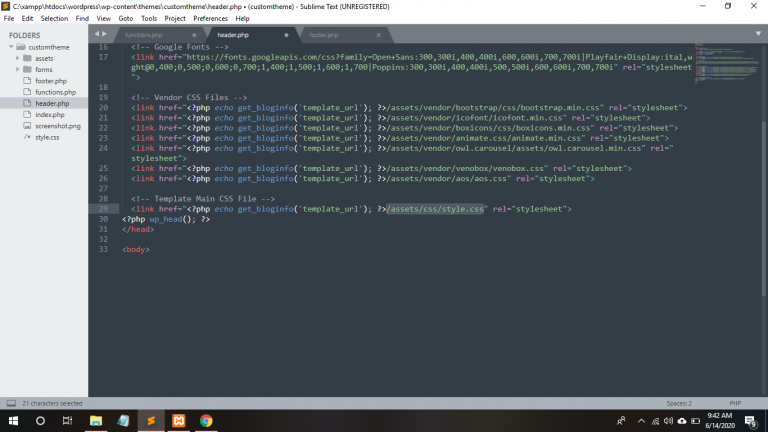The height and width of the screenshot is (432, 768).
Task: Click the unsaved dot on header.php tab
Action: point(287,35)
